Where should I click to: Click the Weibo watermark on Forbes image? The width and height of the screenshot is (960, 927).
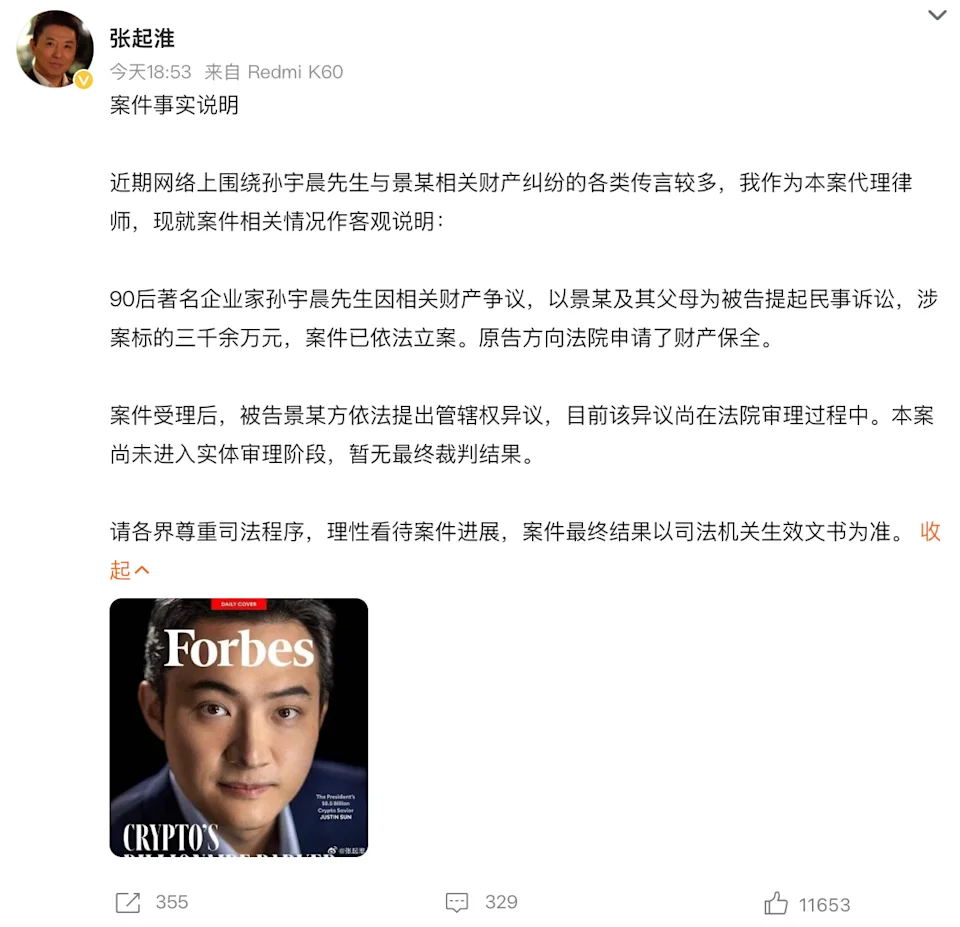[x=347, y=850]
